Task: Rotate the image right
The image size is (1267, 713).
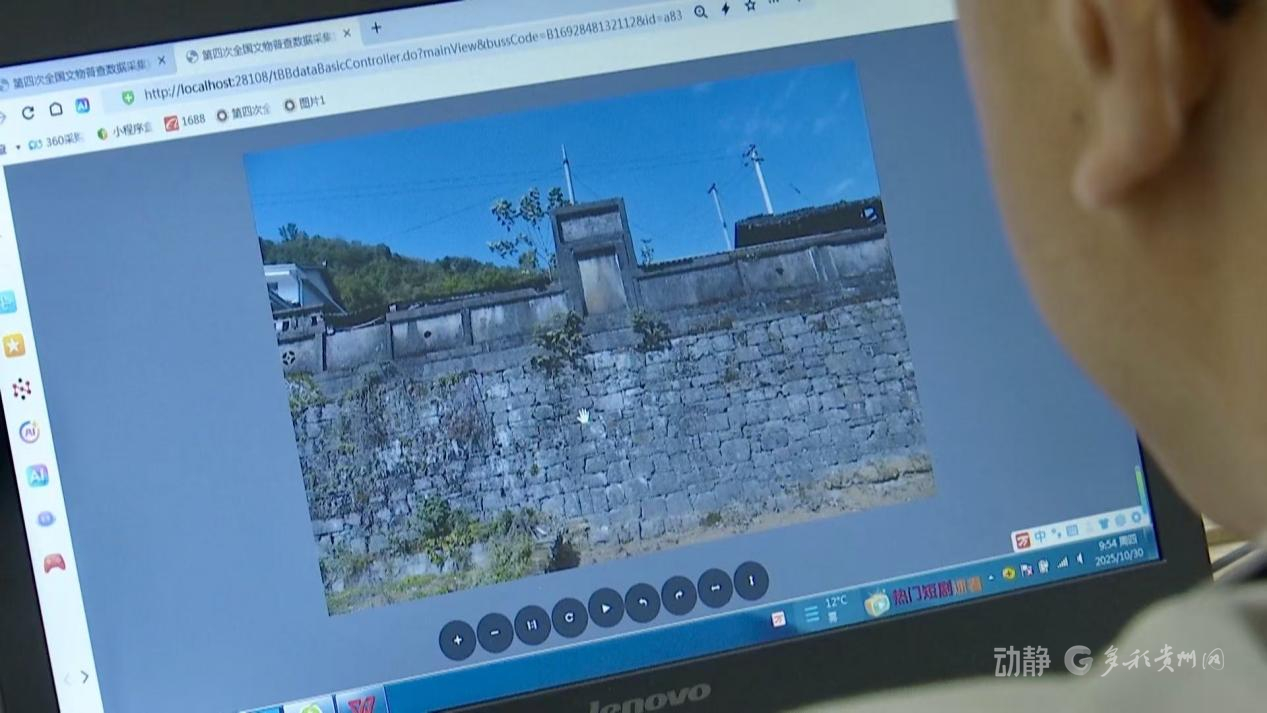Action: pos(678,595)
